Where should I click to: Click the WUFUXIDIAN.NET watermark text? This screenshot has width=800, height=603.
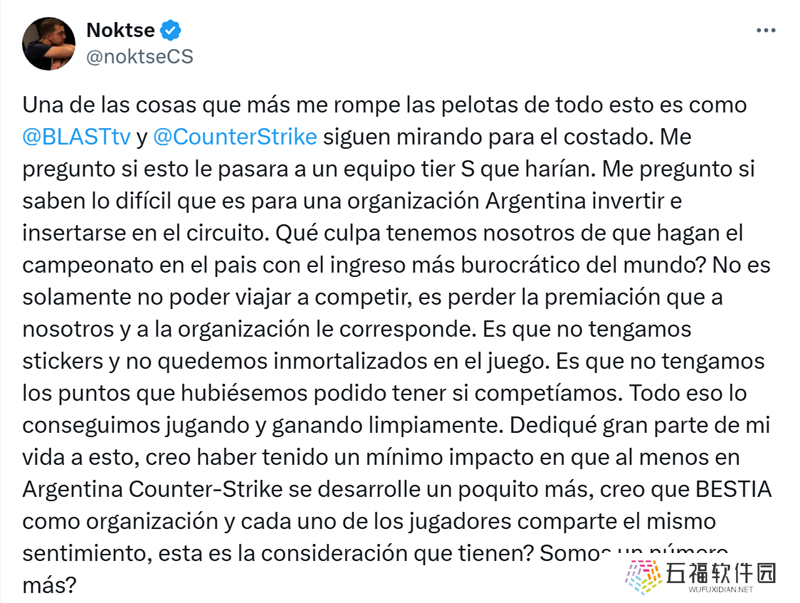pos(720,589)
